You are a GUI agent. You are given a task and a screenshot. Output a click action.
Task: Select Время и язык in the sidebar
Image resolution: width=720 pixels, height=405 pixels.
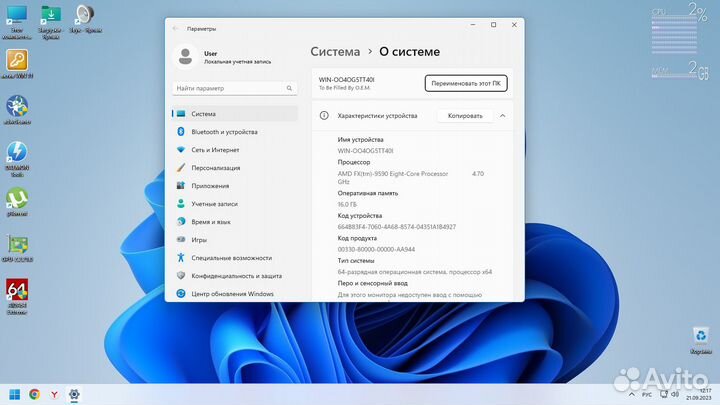coord(210,222)
